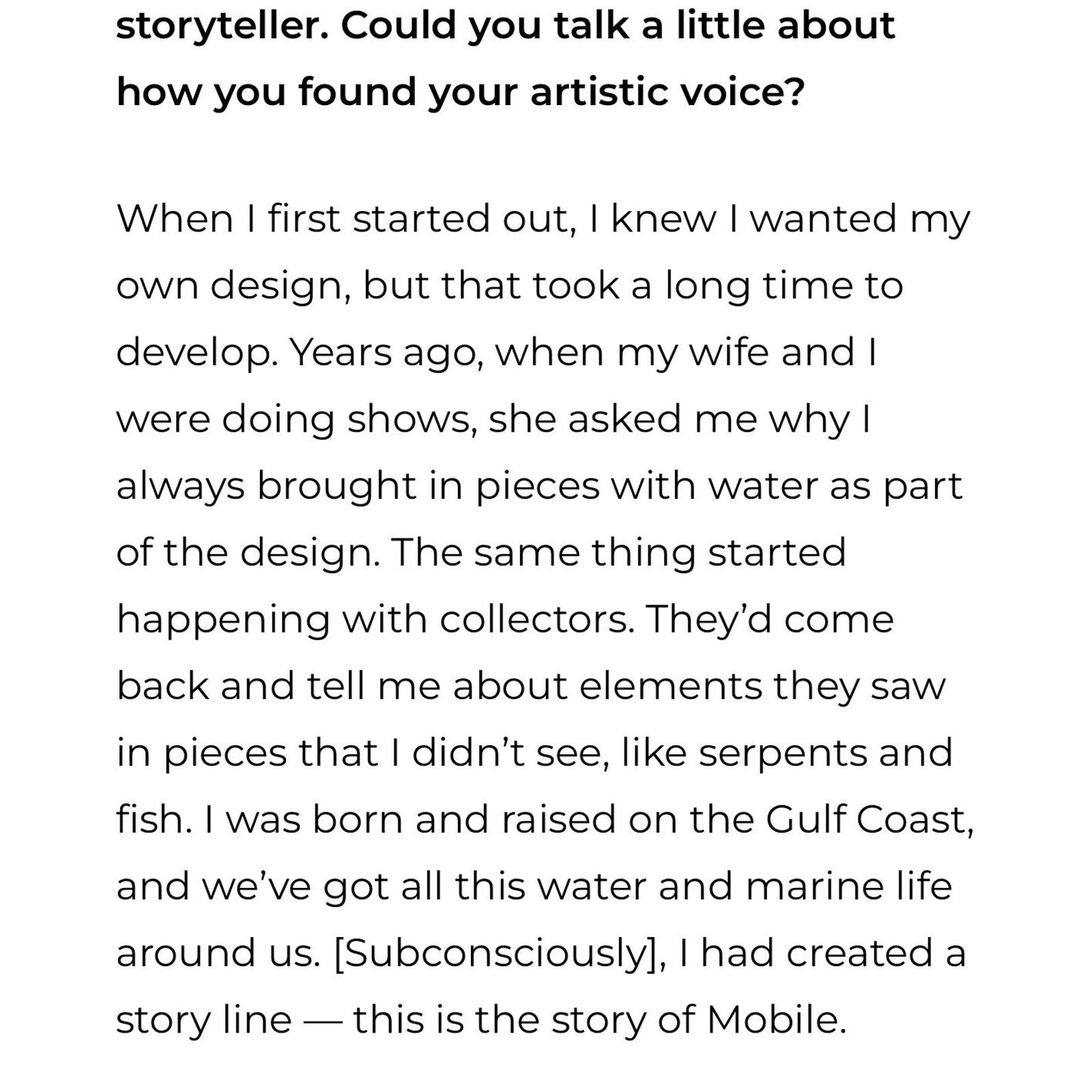
Task: Click the phrase 'happening with collectors.'
Action: pos(375,620)
